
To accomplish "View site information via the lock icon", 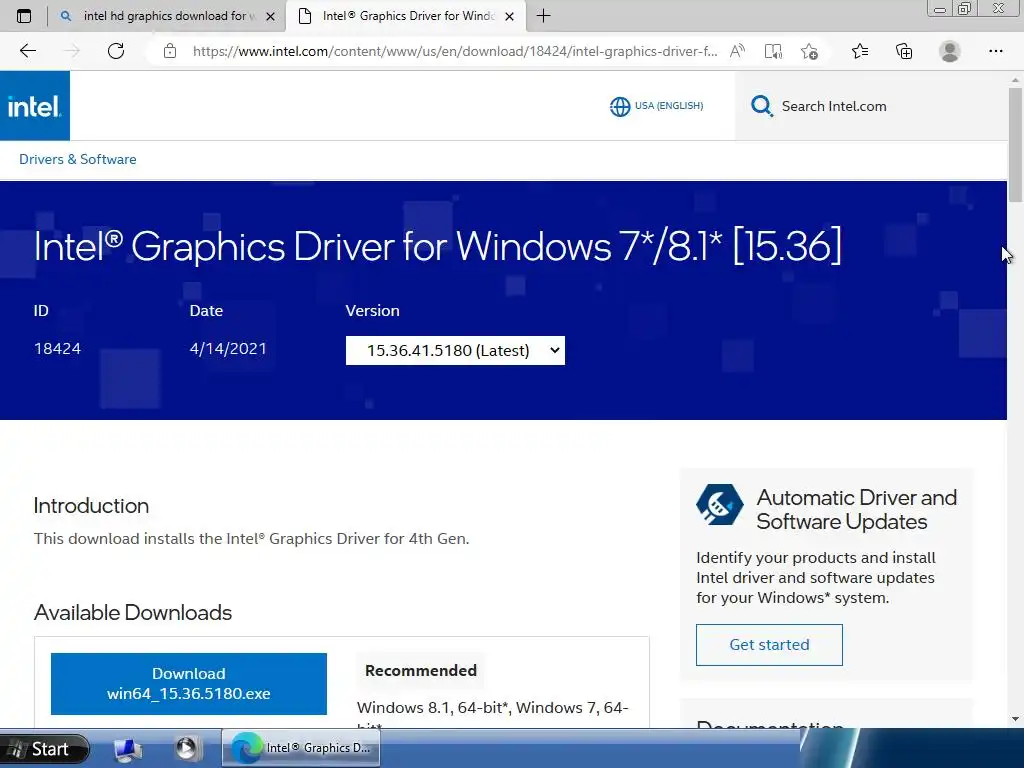I will [x=170, y=51].
